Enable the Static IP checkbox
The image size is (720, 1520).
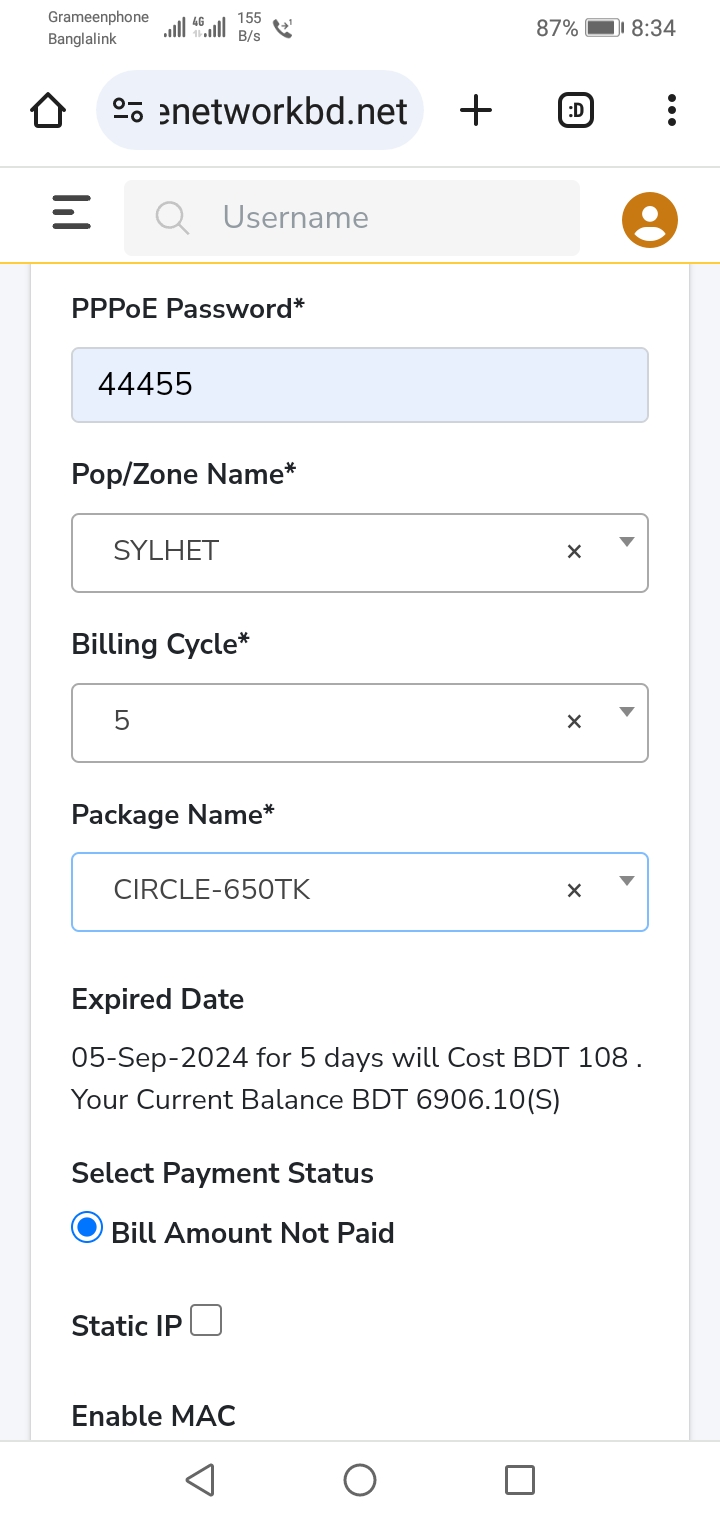[x=206, y=1320]
